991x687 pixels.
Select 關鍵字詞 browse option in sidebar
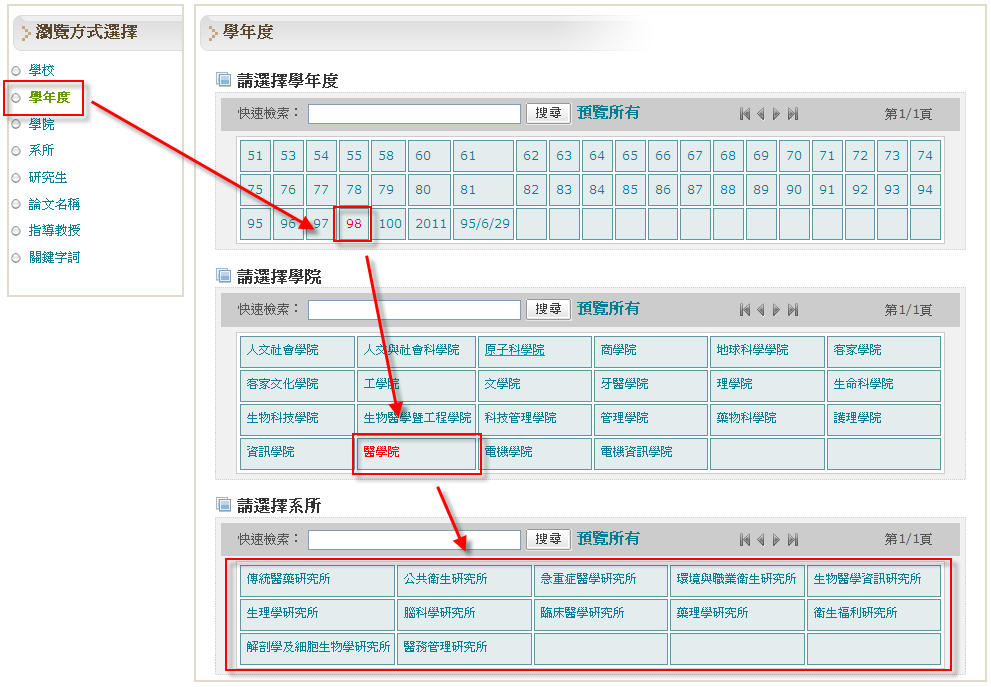54,257
